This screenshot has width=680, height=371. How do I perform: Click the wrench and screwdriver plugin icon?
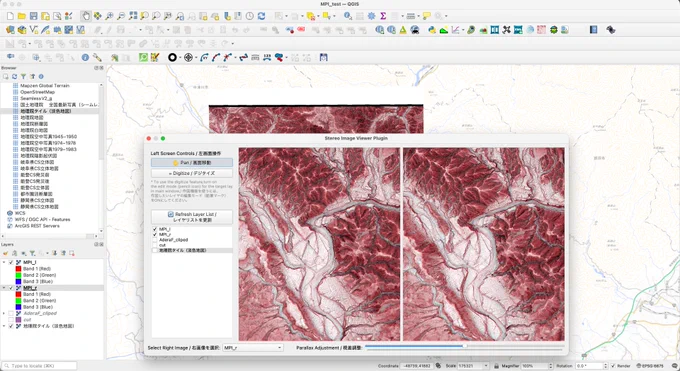click(x=97, y=57)
